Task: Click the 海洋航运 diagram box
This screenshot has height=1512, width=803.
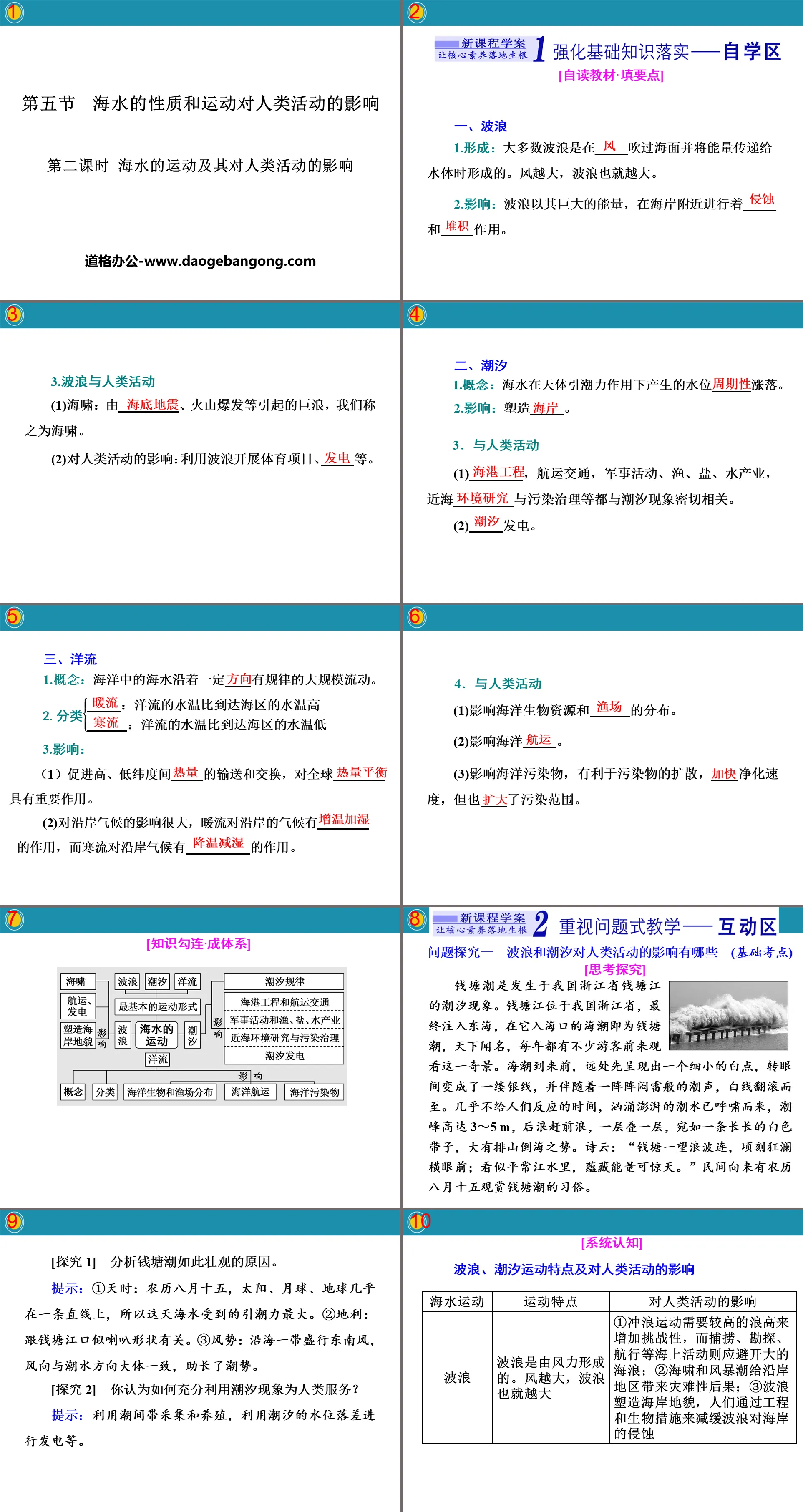Action: point(251,1092)
